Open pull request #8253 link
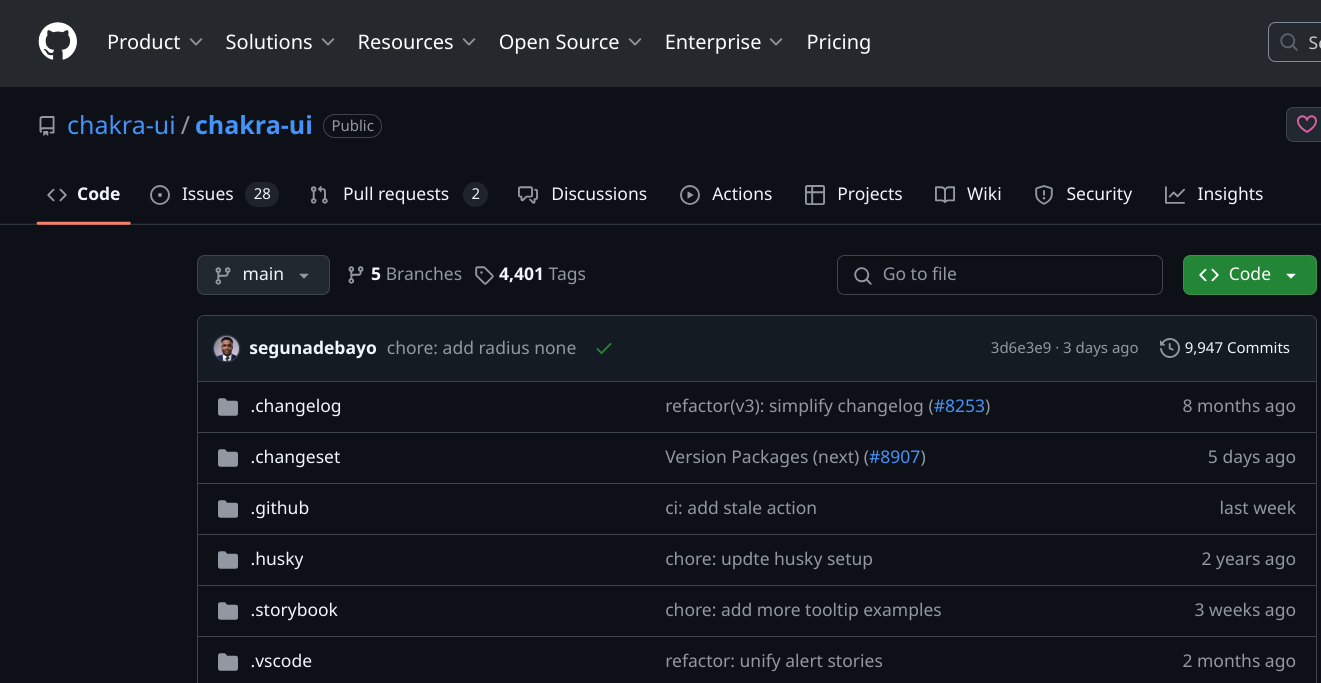This screenshot has width=1321, height=683. [959, 406]
